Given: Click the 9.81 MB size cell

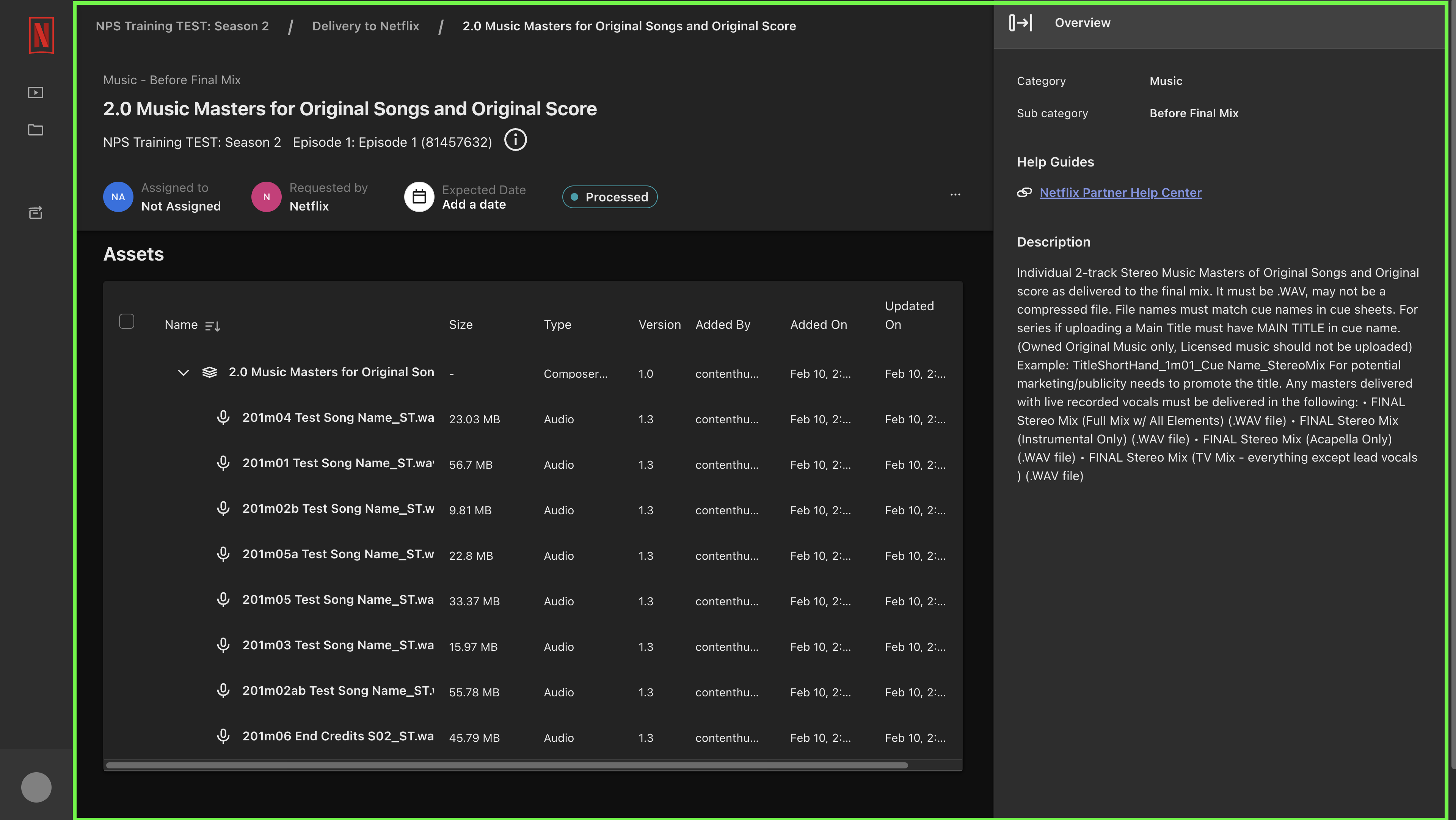Looking at the screenshot, I should [470, 510].
